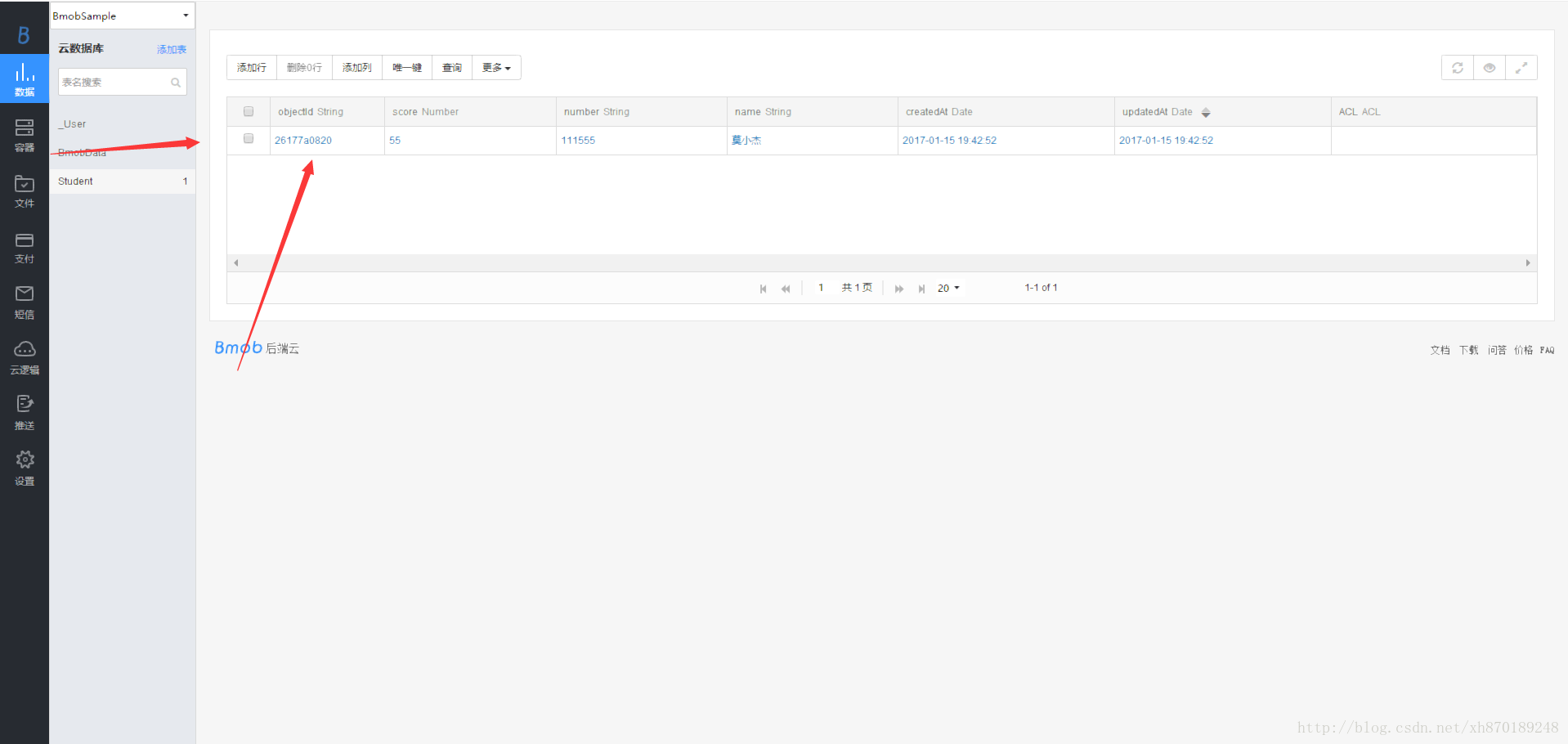
Task: Open the 推送 push section
Action: click(x=25, y=414)
